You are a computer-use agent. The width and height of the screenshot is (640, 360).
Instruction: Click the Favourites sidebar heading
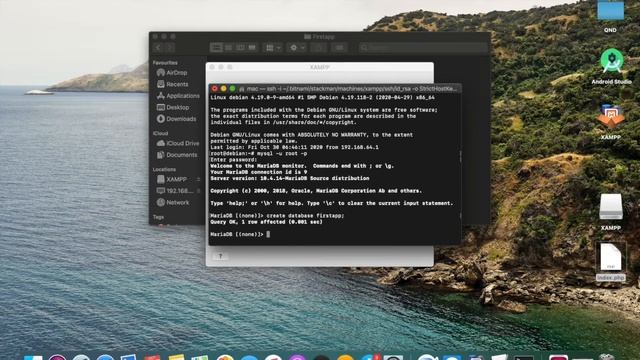click(165, 63)
